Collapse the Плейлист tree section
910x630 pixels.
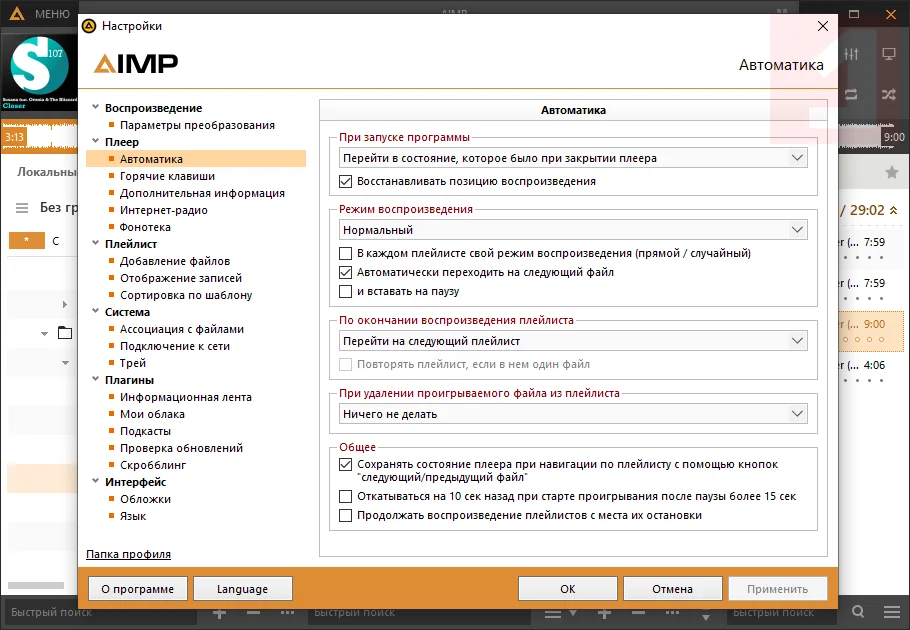[95, 243]
